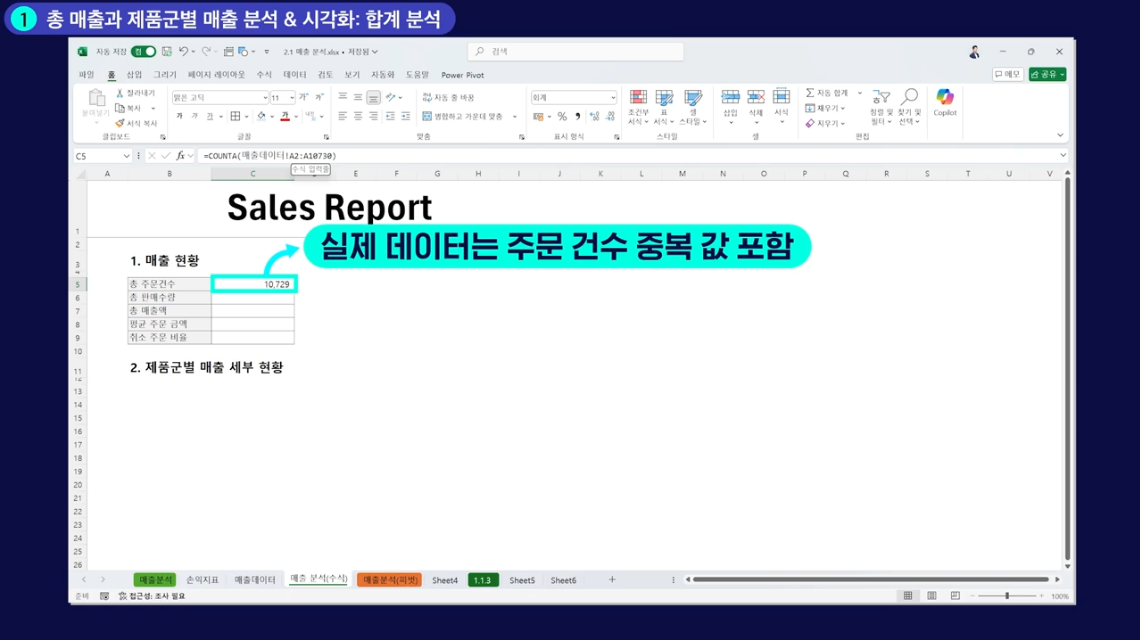
Task: Click 정렬 및 필터 sort and filter icon
Action: [x=880, y=98]
